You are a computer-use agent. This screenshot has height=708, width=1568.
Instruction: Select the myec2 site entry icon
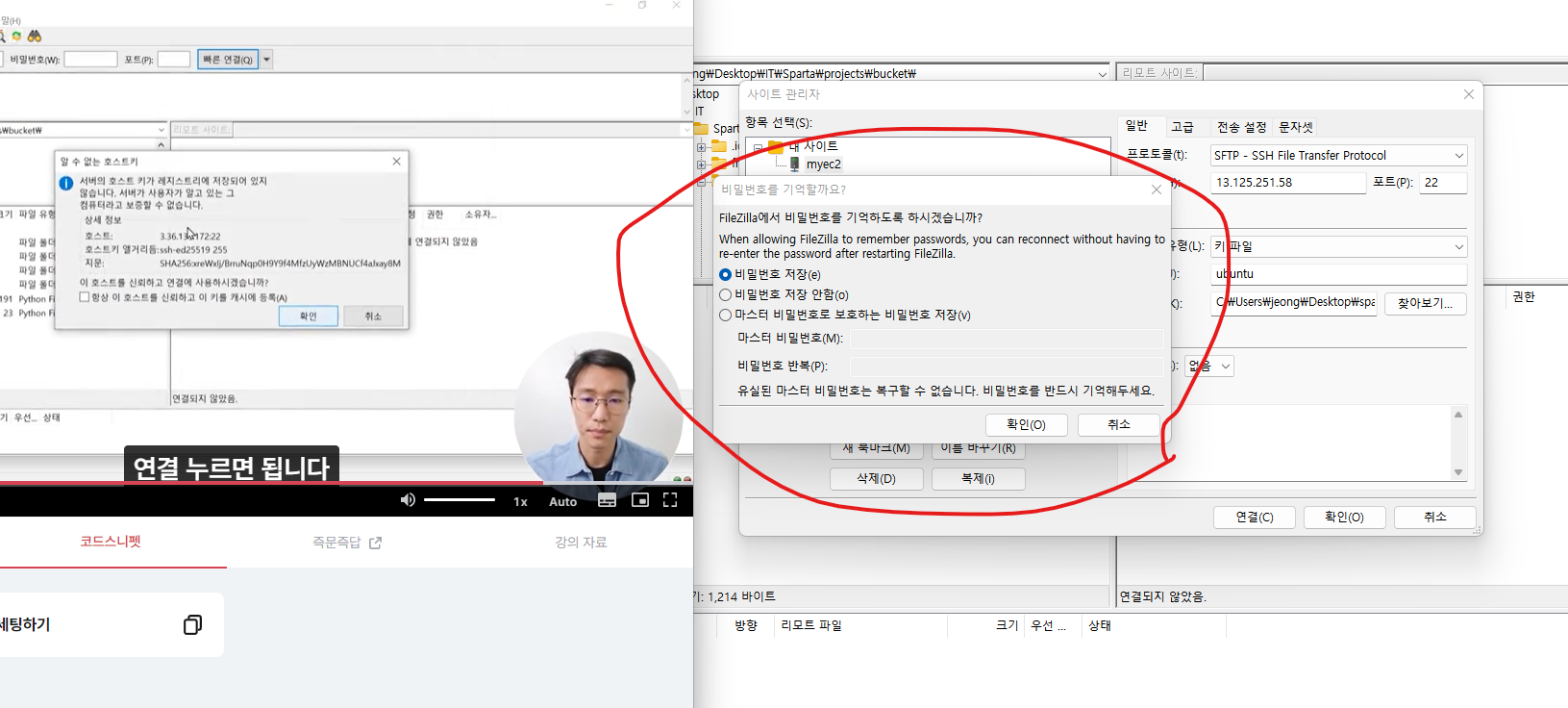click(794, 164)
